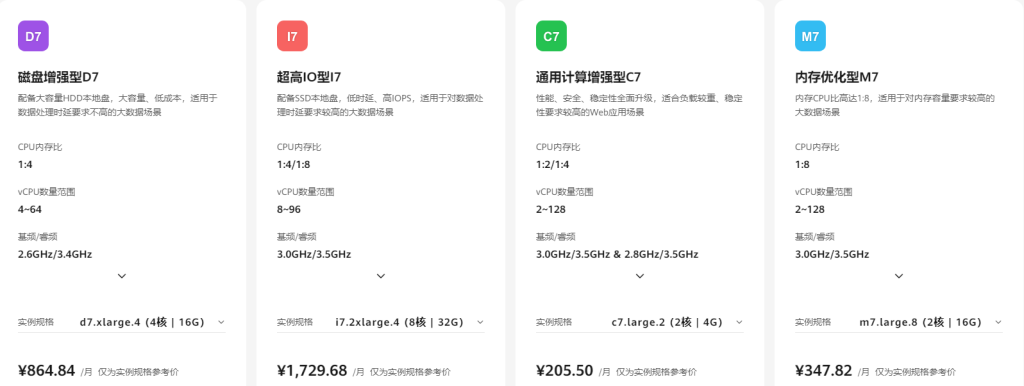The width and height of the screenshot is (1024, 386).
Task: Click 仅为实例规格参考价 note in D7 card
Action: pos(138,372)
